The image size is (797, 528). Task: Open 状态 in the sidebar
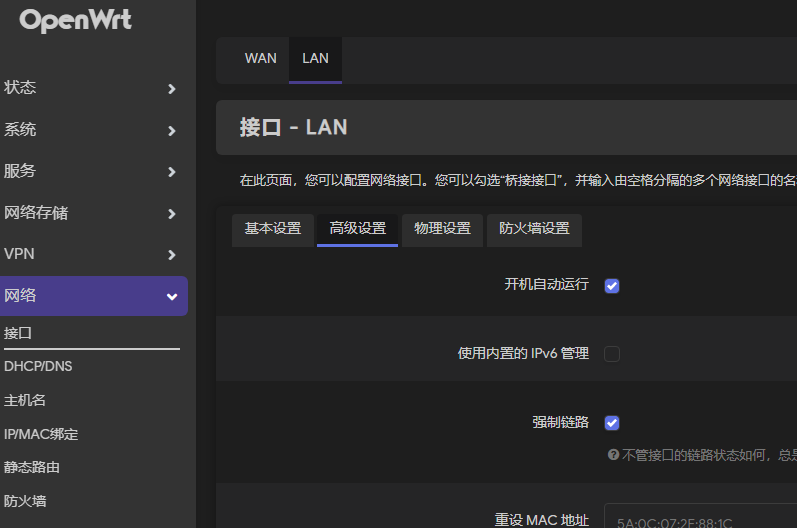click(20, 87)
